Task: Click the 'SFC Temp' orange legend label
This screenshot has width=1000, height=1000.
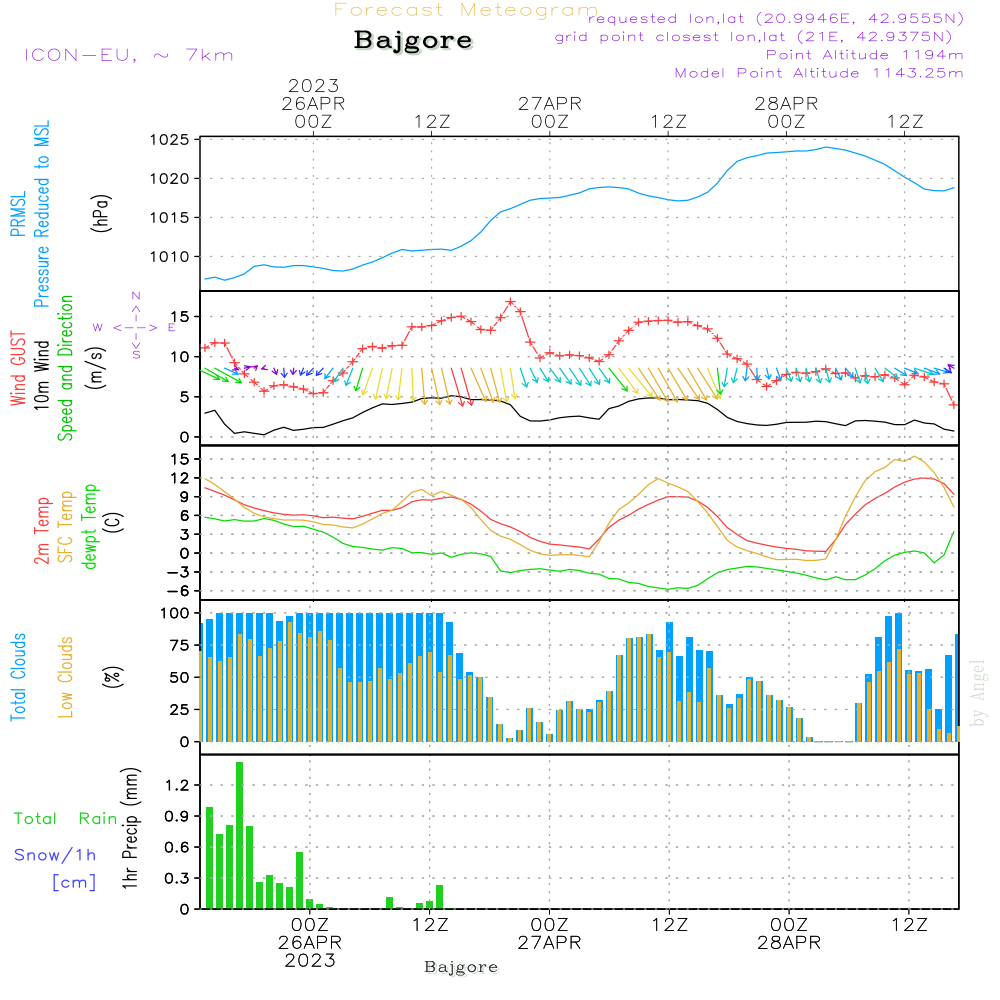Action: click(66, 527)
